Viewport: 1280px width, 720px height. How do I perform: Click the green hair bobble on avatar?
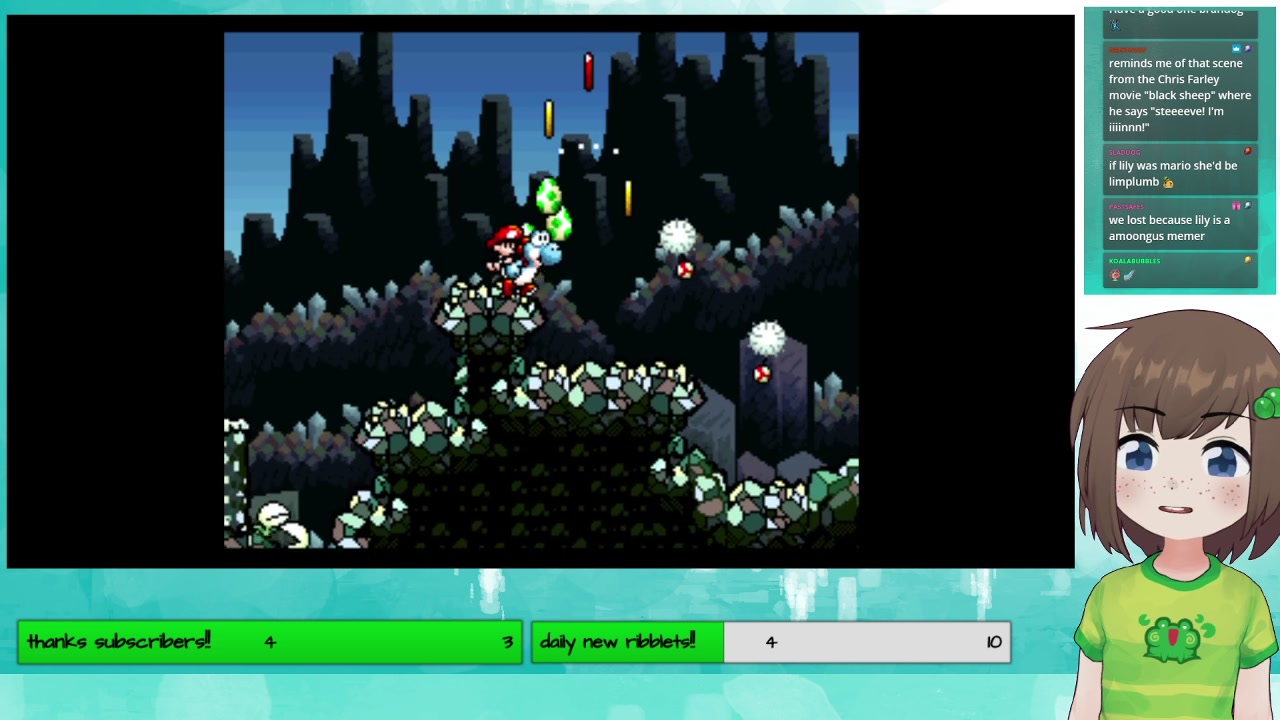tap(1267, 404)
